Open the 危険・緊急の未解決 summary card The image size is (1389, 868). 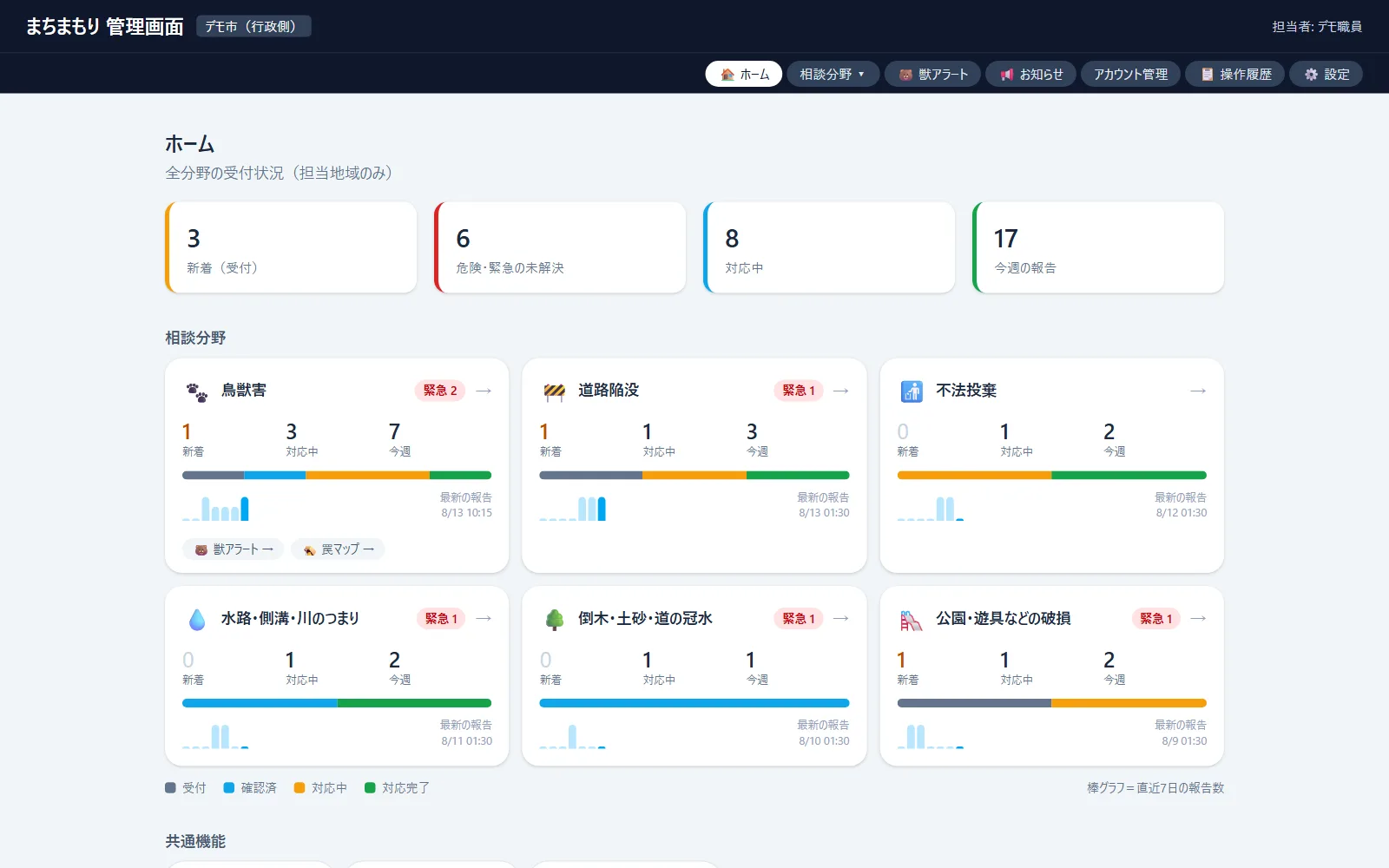point(560,247)
